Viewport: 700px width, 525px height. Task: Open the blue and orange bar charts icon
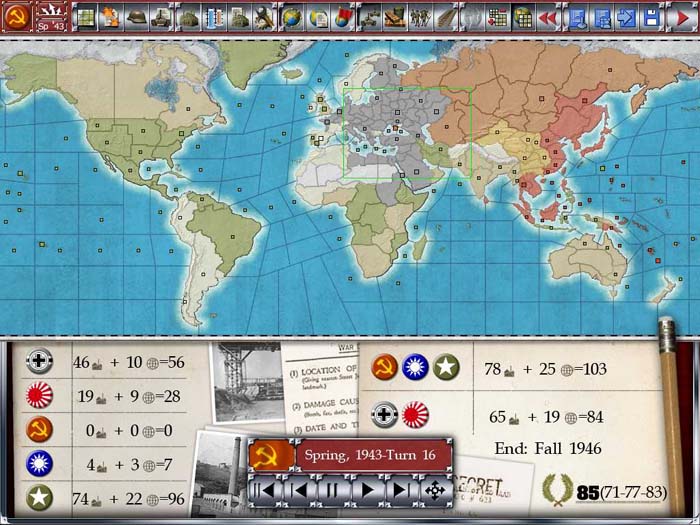click(x=215, y=18)
